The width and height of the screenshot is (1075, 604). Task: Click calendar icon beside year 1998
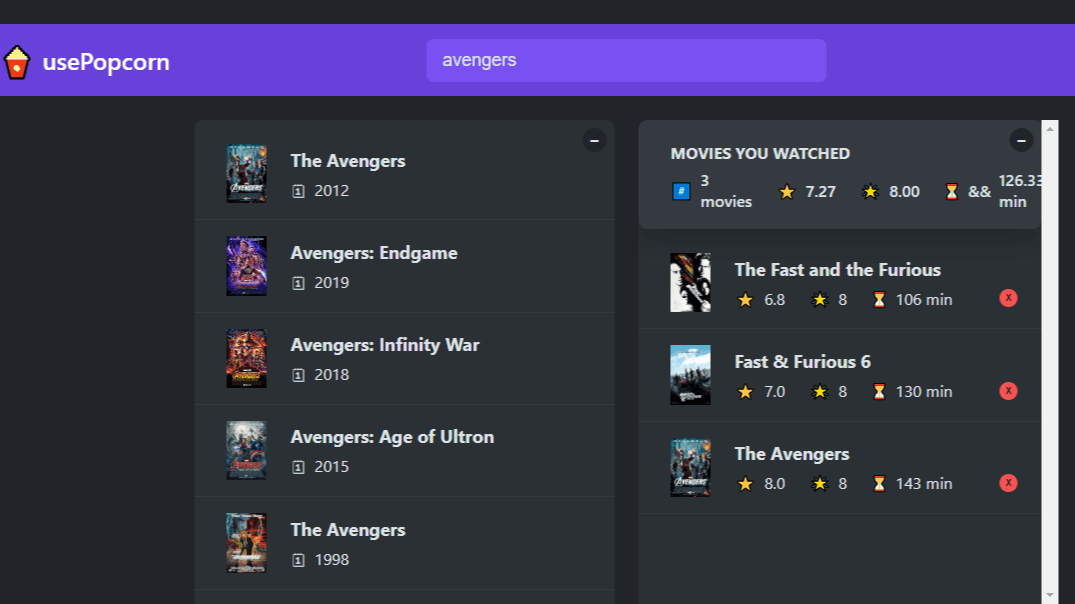[298, 560]
